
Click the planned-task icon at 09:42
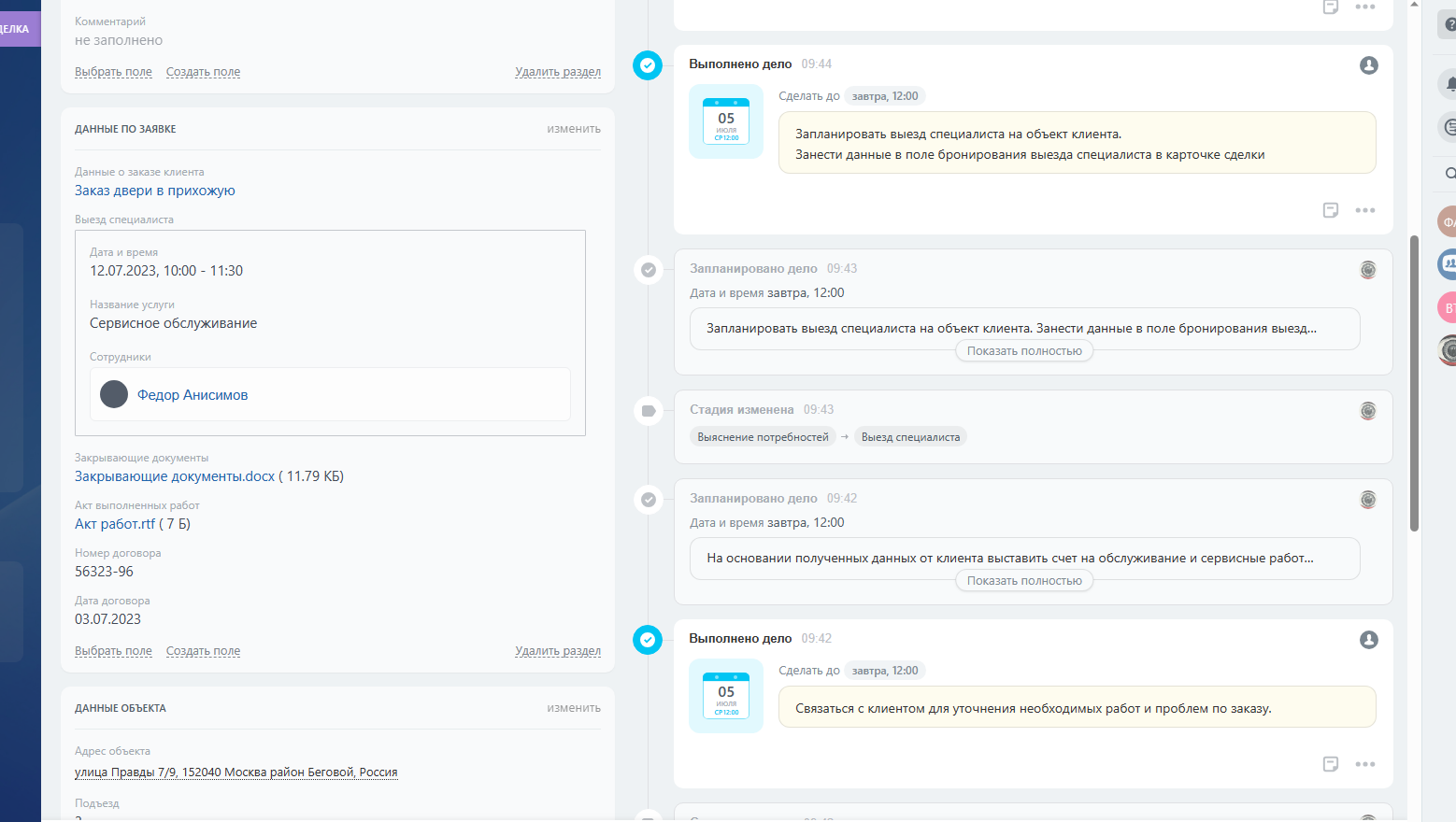point(649,500)
